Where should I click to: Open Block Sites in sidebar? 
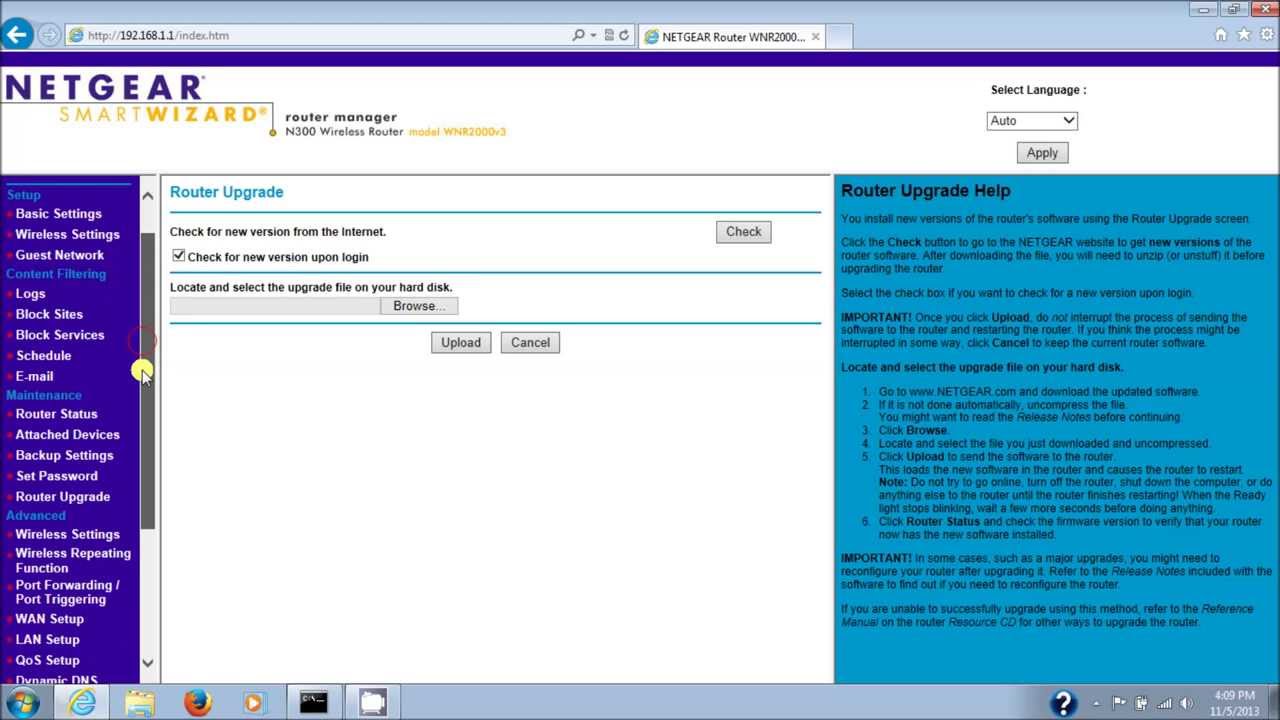point(49,314)
